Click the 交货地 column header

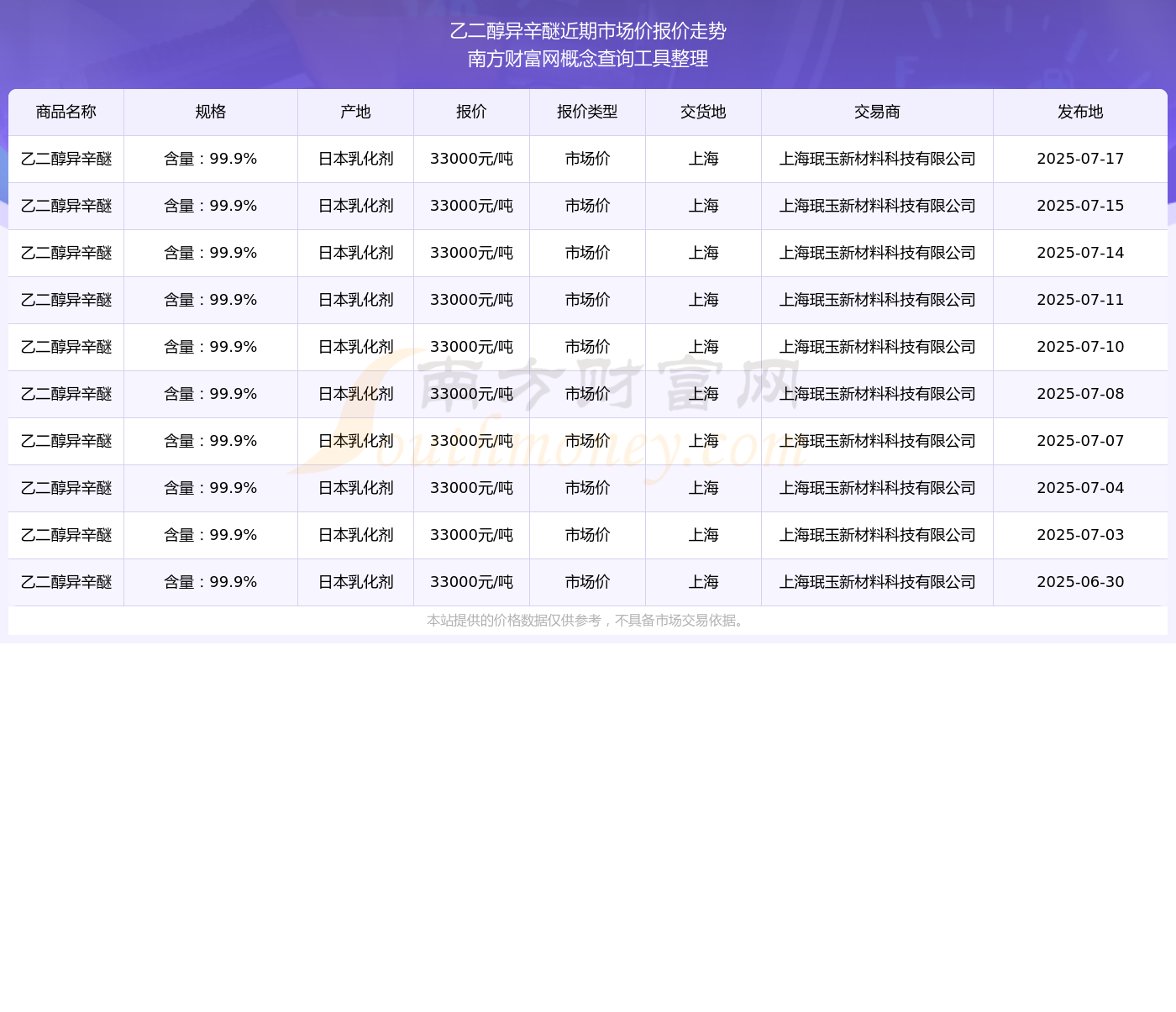(x=703, y=112)
